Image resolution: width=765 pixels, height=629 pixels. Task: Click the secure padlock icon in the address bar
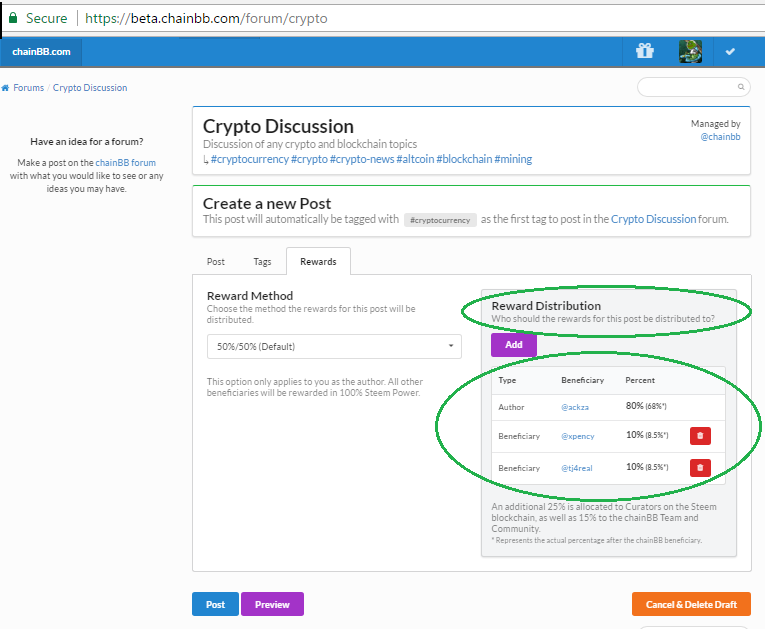click(13, 18)
